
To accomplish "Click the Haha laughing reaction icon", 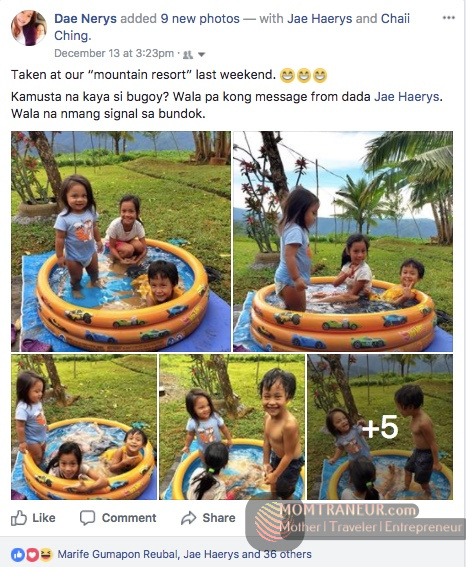I will coord(46,554).
